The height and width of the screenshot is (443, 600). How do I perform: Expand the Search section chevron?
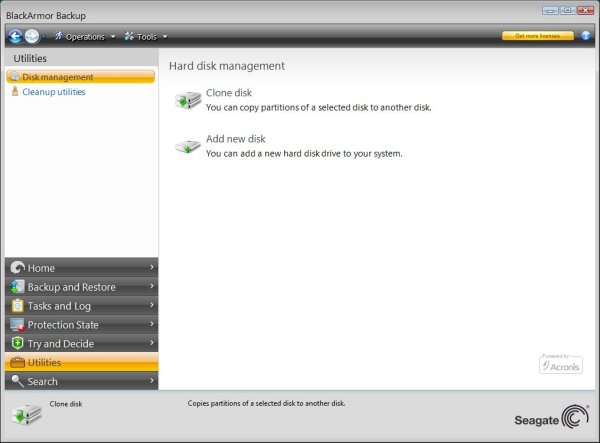coord(152,381)
